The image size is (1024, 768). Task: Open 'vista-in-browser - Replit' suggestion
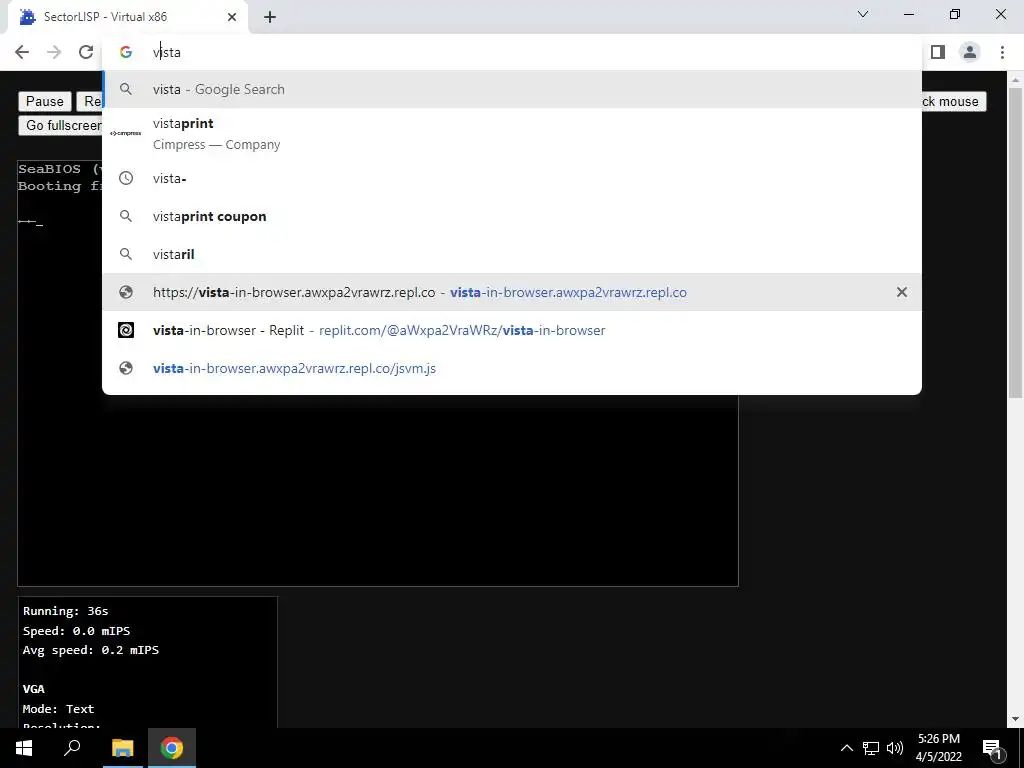click(512, 330)
